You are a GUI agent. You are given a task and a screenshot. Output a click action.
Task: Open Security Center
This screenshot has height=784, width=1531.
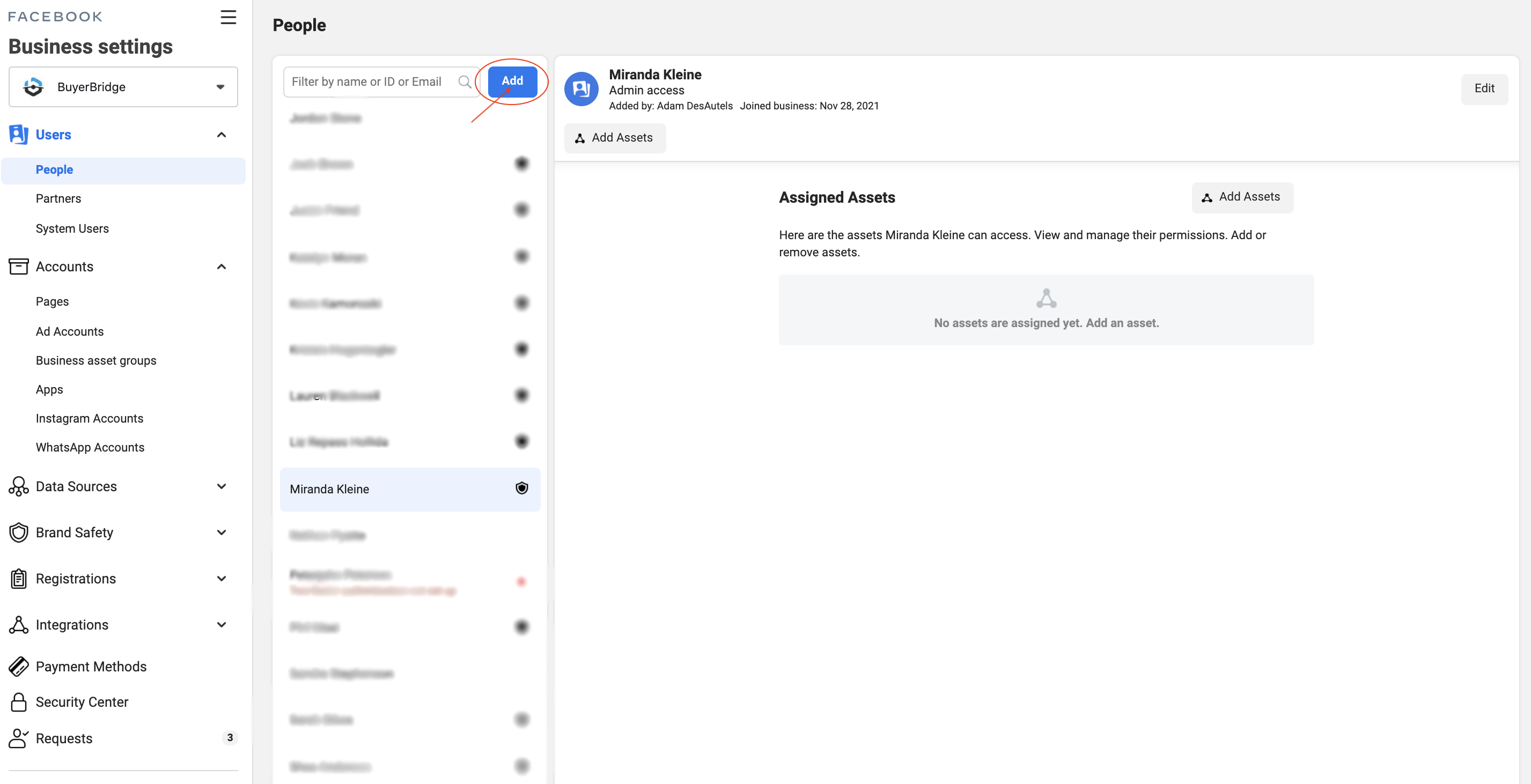tap(82, 702)
